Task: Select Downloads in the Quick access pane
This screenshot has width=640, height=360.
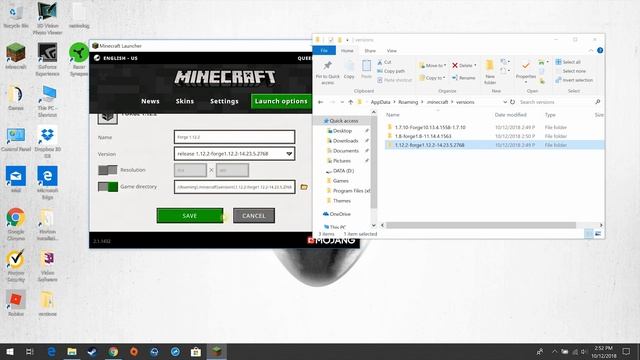Action: (x=345, y=141)
